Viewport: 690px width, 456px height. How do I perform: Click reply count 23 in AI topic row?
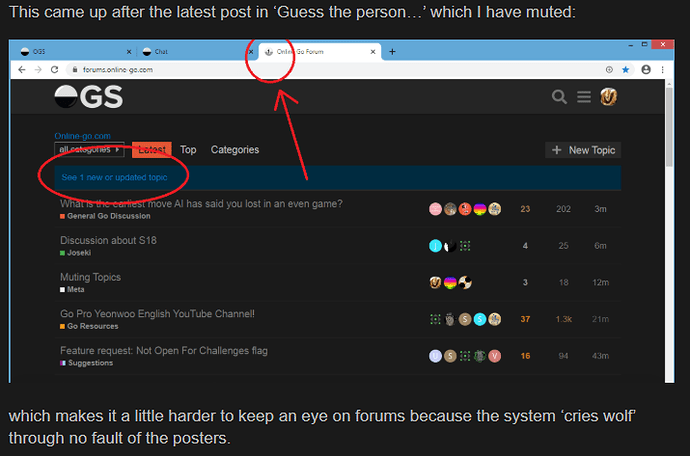coord(525,209)
